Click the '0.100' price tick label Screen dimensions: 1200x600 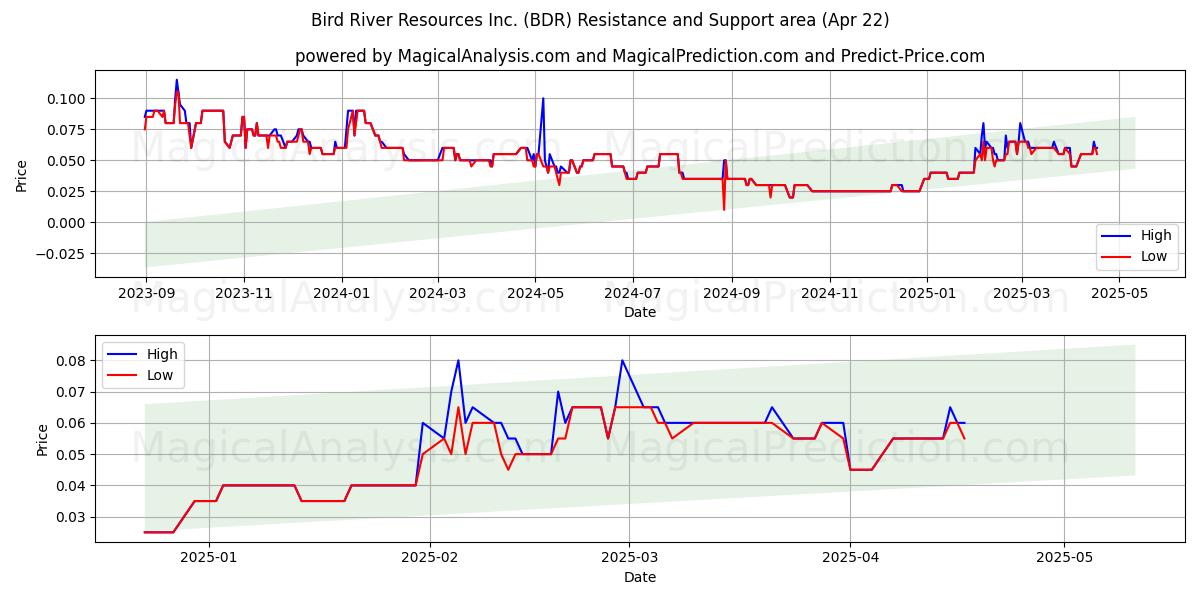67,98
